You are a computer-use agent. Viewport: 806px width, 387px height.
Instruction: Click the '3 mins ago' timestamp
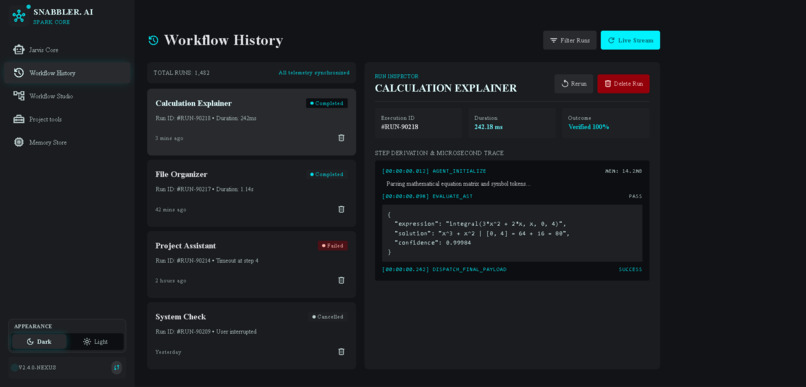[x=169, y=138]
